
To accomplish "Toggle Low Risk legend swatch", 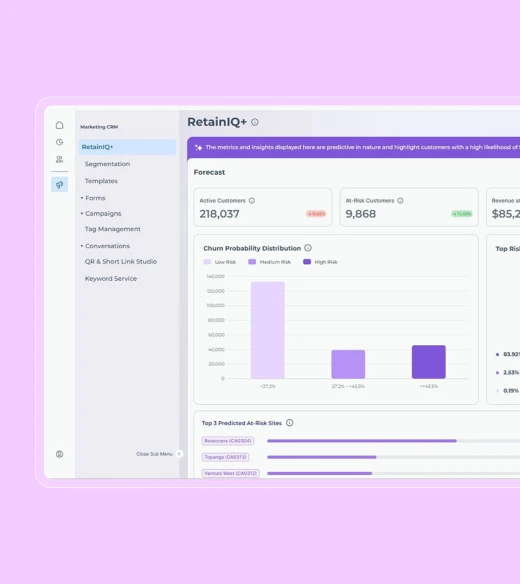I will [207, 262].
